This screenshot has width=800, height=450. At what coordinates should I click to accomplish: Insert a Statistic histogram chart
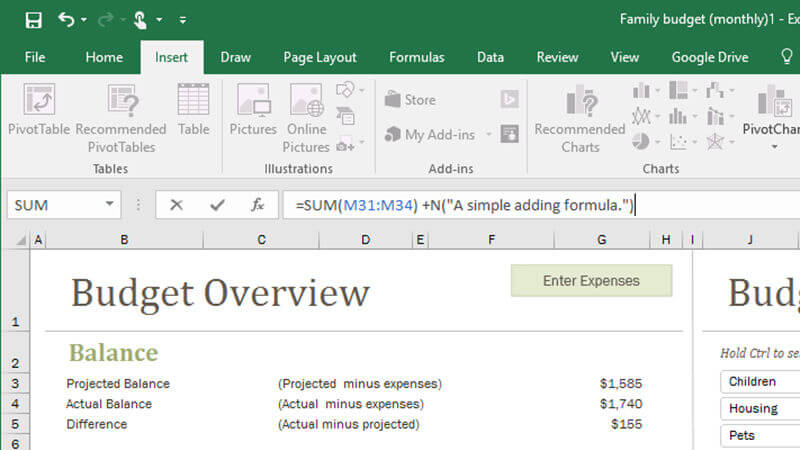click(678, 117)
